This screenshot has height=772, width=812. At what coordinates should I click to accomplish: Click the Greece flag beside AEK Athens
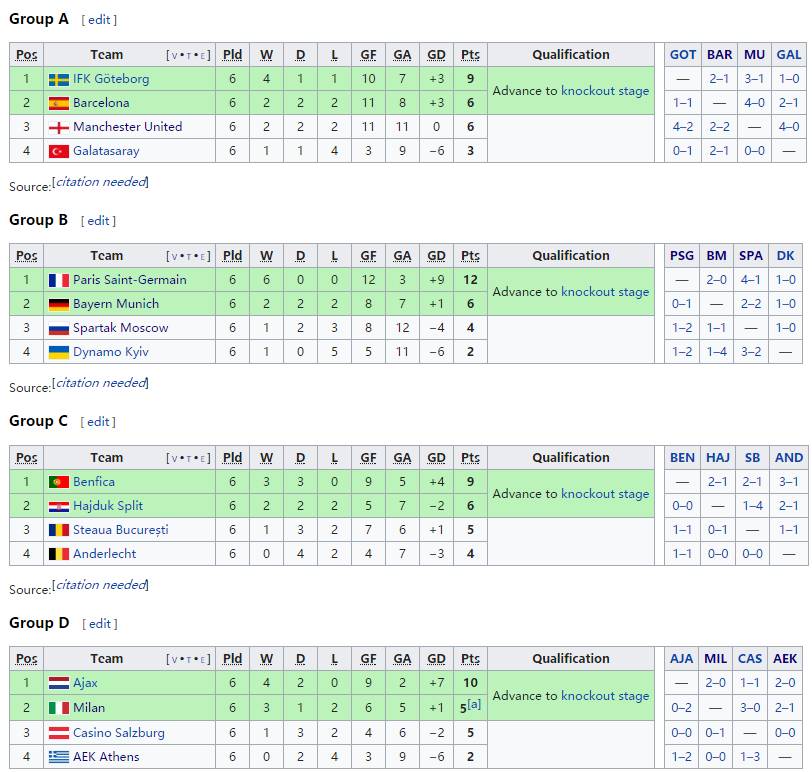click(x=58, y=757)
